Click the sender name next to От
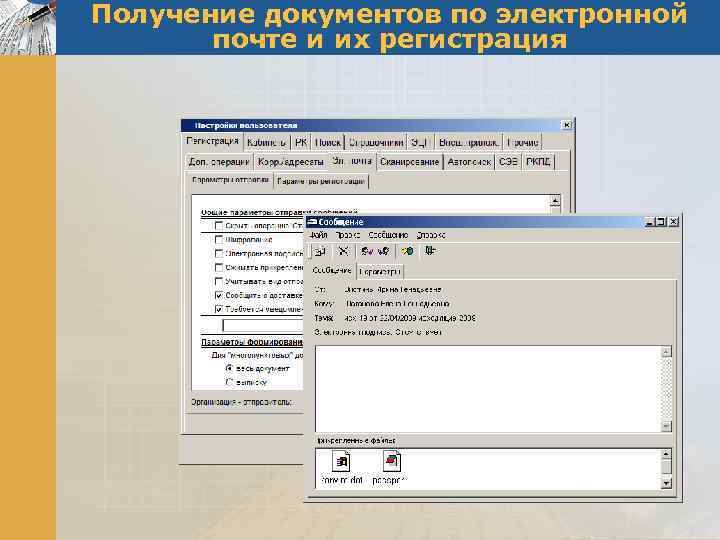Screen dimensions: 720x540 coord(393,290)
